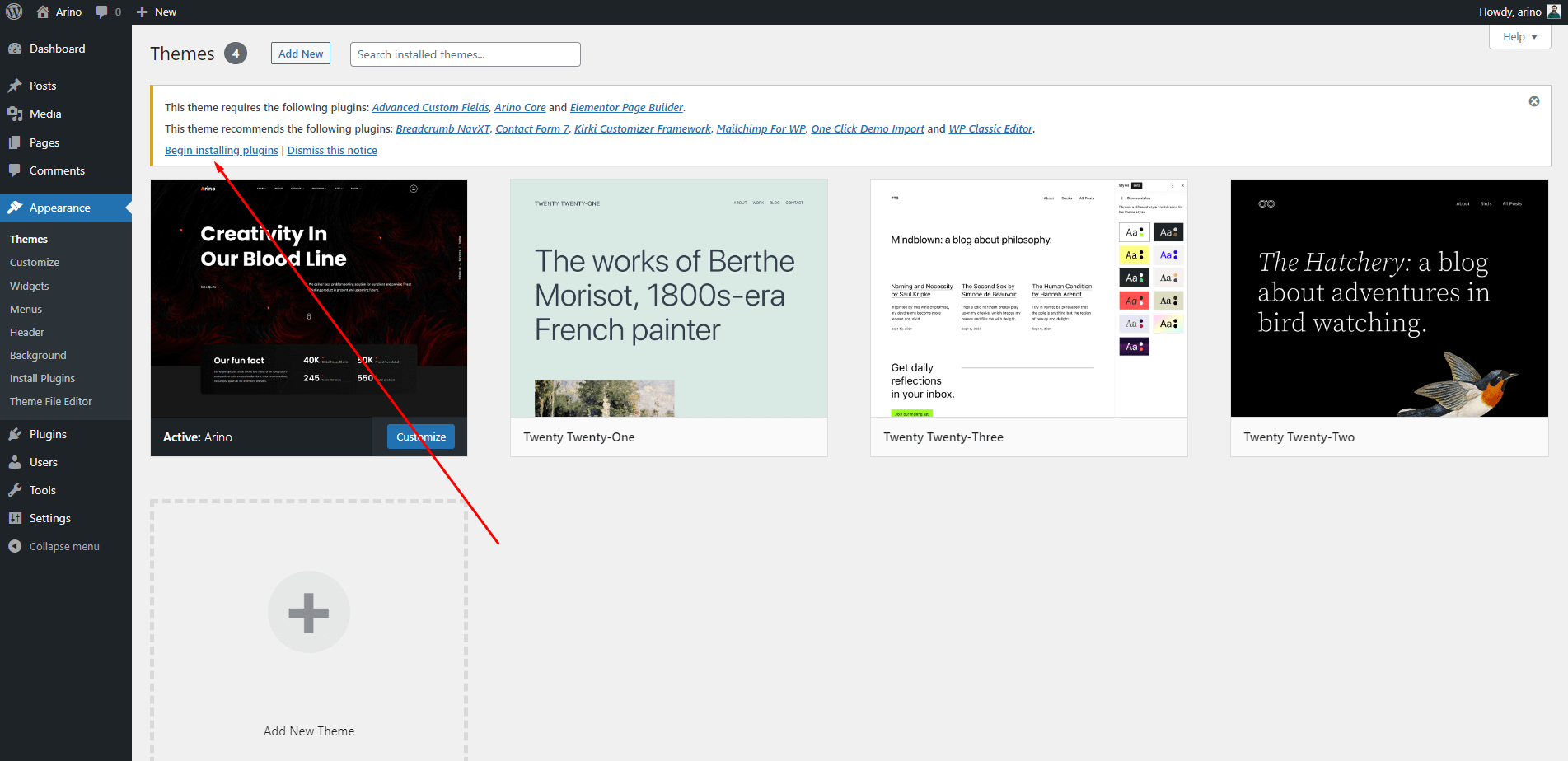The height and width of the screenshot is (761, 1568).
Task: Open the New content dropdown in admin bar
Action: tap(157, 12)
